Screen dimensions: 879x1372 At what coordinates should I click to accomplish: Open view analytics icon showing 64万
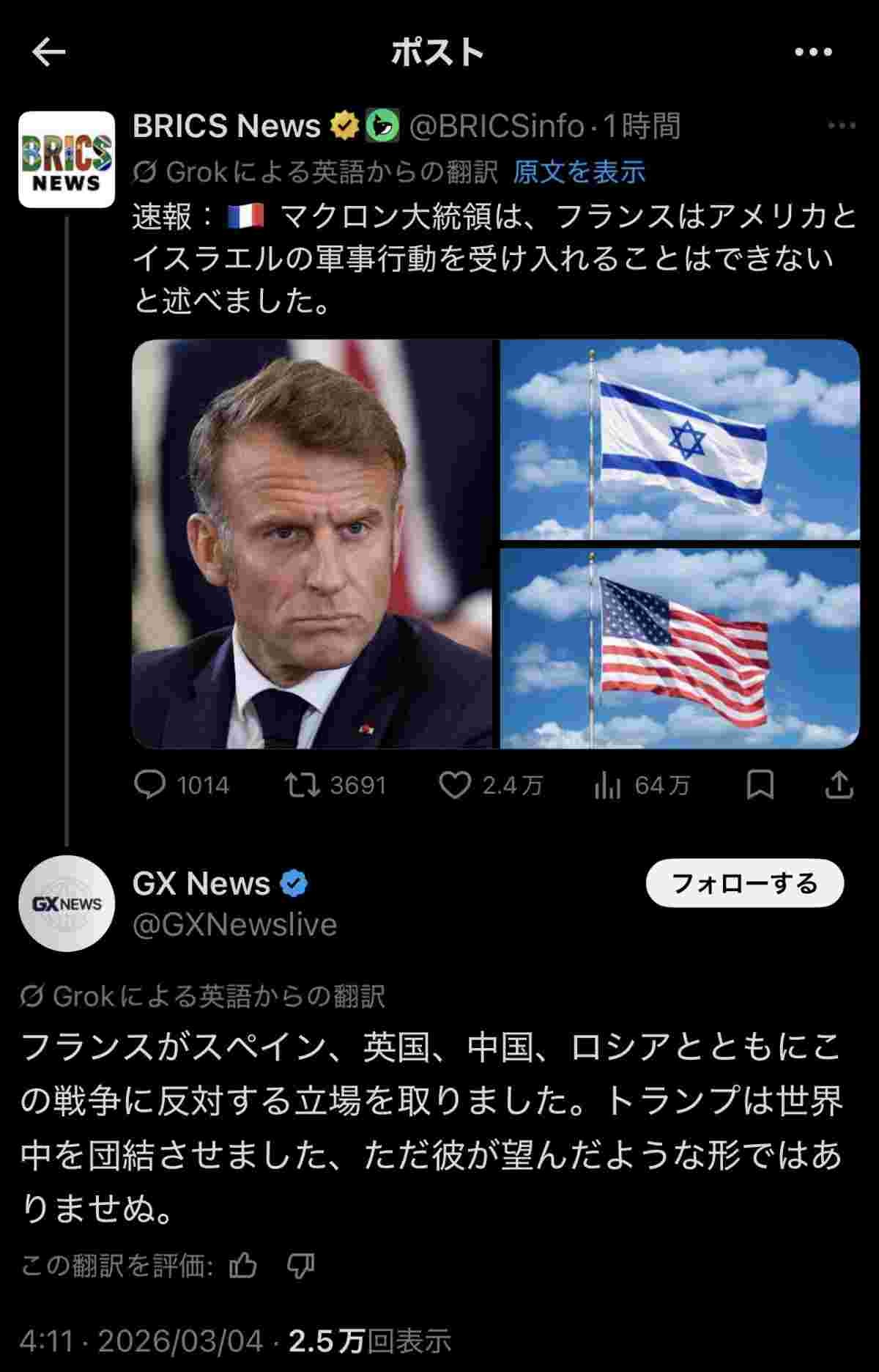tap(608, 785)
